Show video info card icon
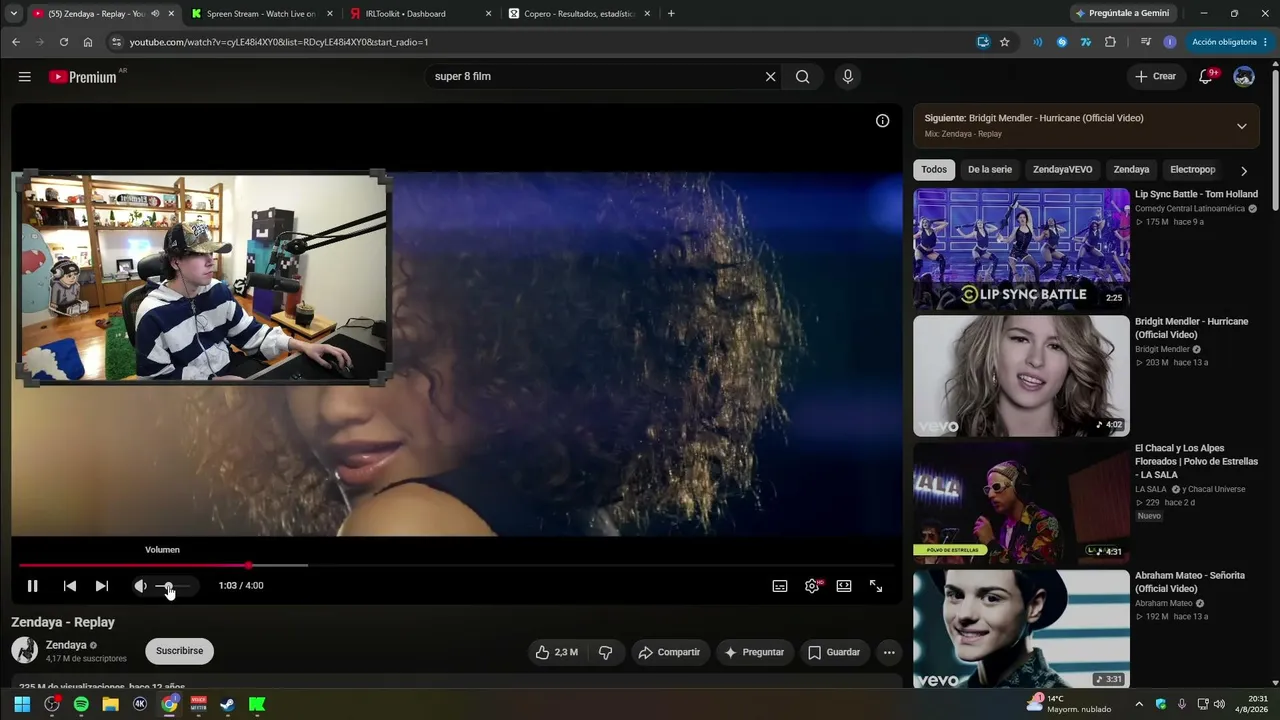 (882, 121)
